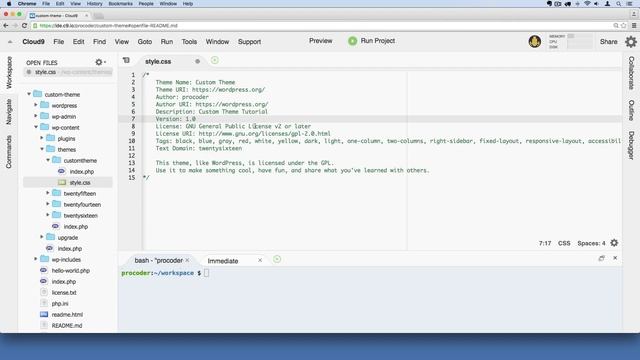Open the Support menu
Screen dimensions: 640x360
pos(249,42)
